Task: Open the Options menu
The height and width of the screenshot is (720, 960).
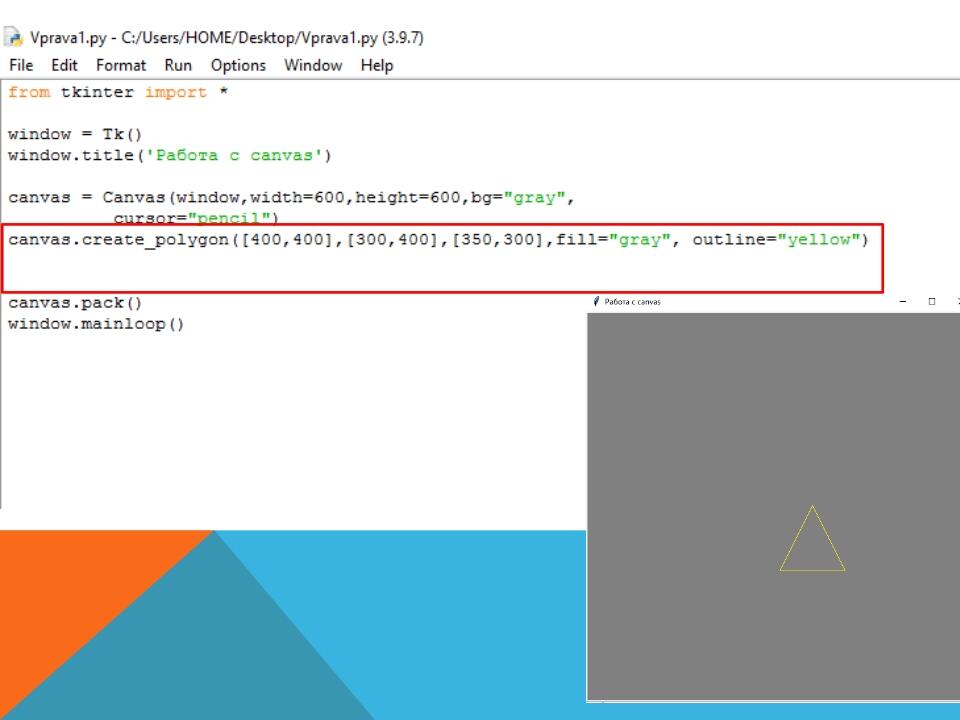Action: (238, 65)
